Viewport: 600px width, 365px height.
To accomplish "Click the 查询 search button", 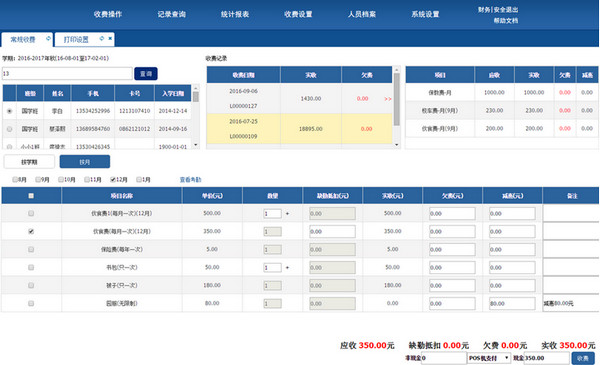I will tap(146, 73).
